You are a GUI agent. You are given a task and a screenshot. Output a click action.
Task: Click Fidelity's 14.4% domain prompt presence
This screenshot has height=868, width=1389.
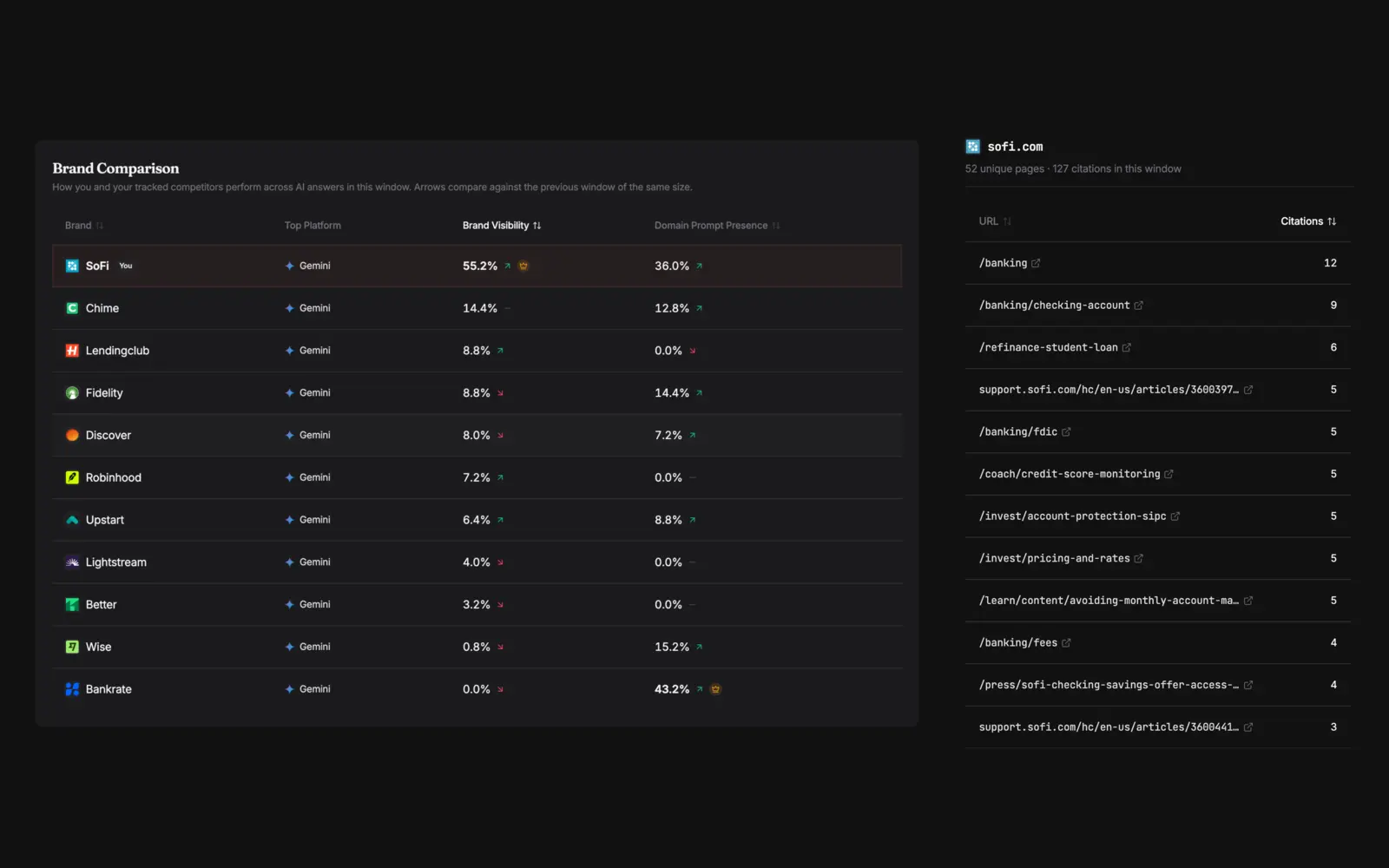point(672,393)
